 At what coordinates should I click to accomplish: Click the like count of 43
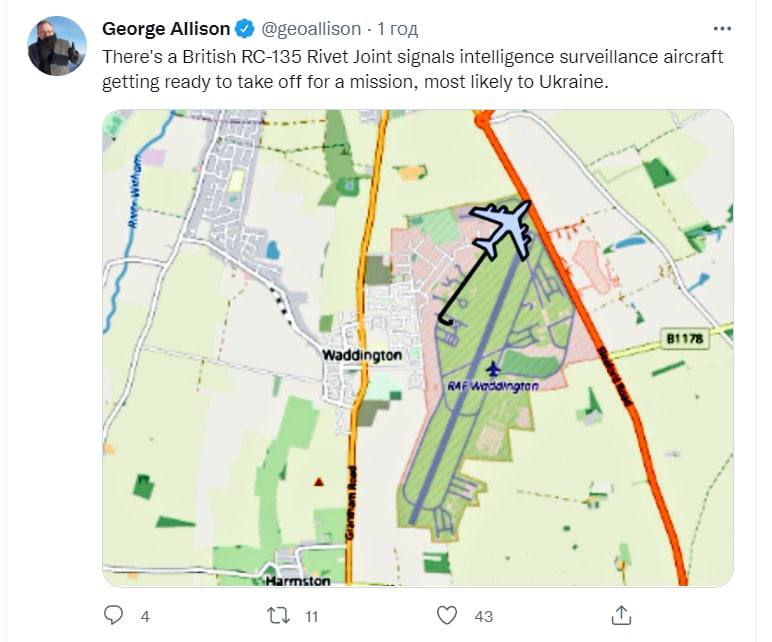(x=483, y=617)
